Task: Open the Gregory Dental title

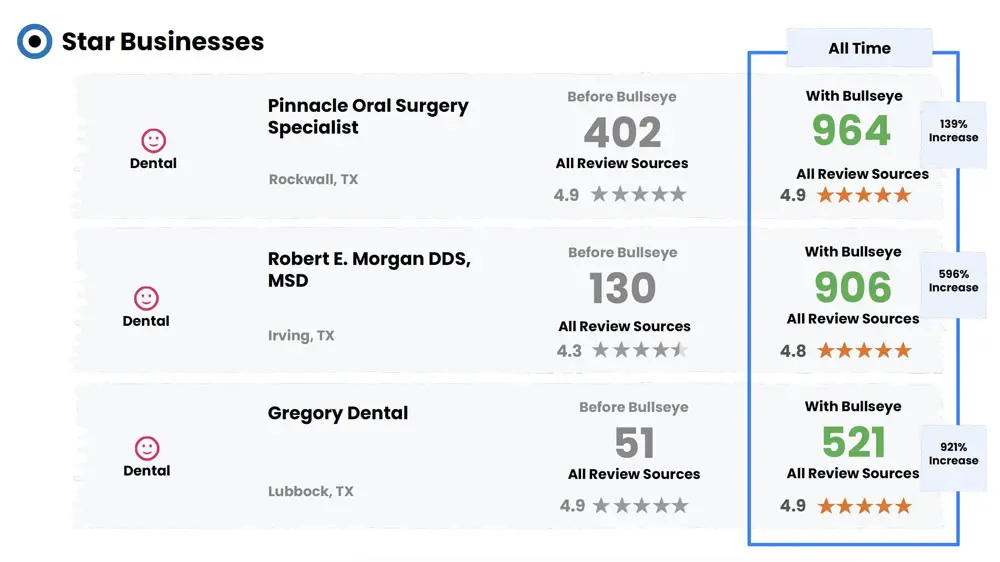Action: pyautogui.click(x=337, y=413)
